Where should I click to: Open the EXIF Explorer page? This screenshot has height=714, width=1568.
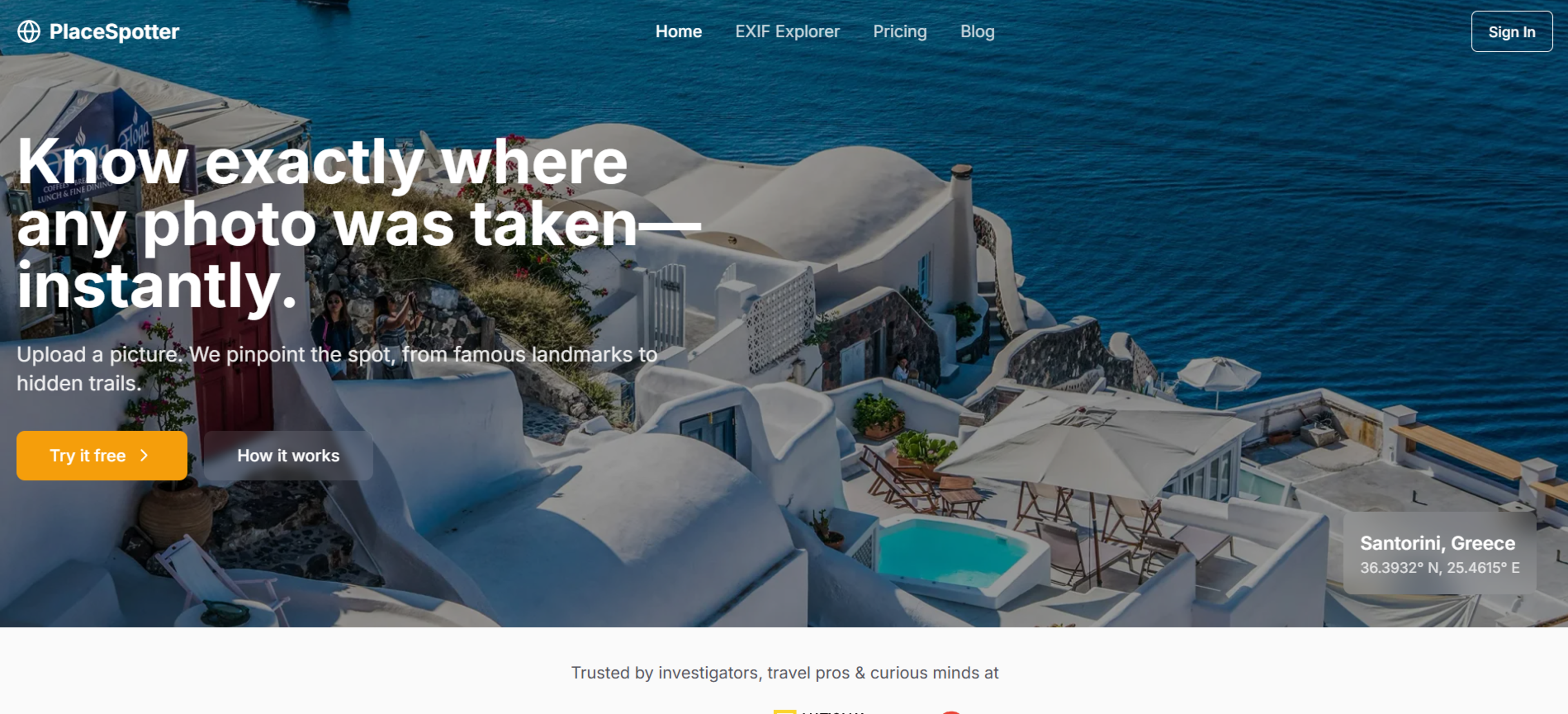(787, 31)
